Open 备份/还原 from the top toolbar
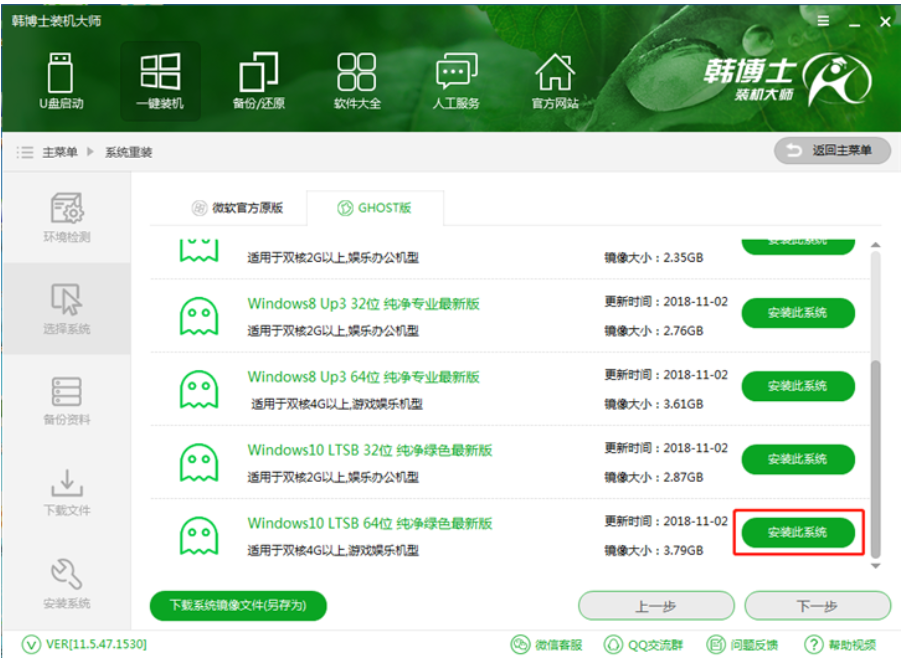Viewport: 904px width, 659px height. pos(259,81)
